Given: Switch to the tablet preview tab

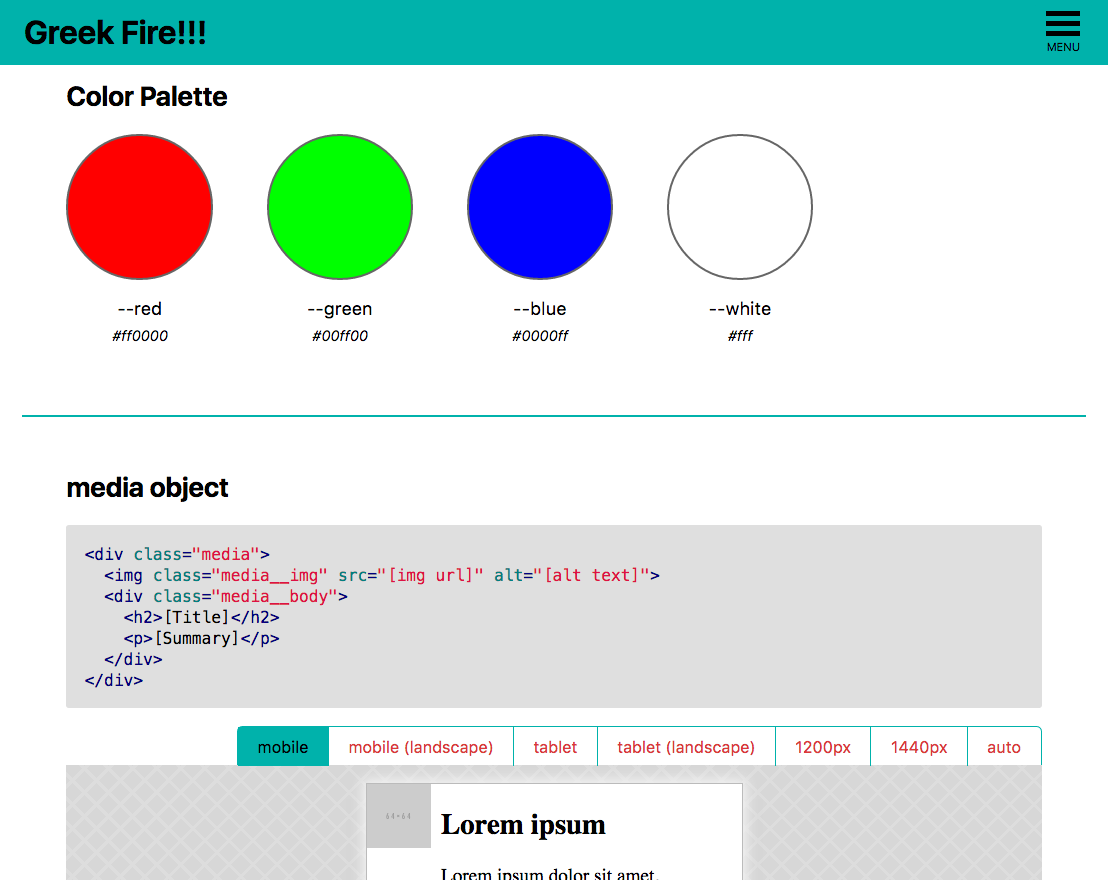Looking at the screenshot, I should tap(555, 746).
